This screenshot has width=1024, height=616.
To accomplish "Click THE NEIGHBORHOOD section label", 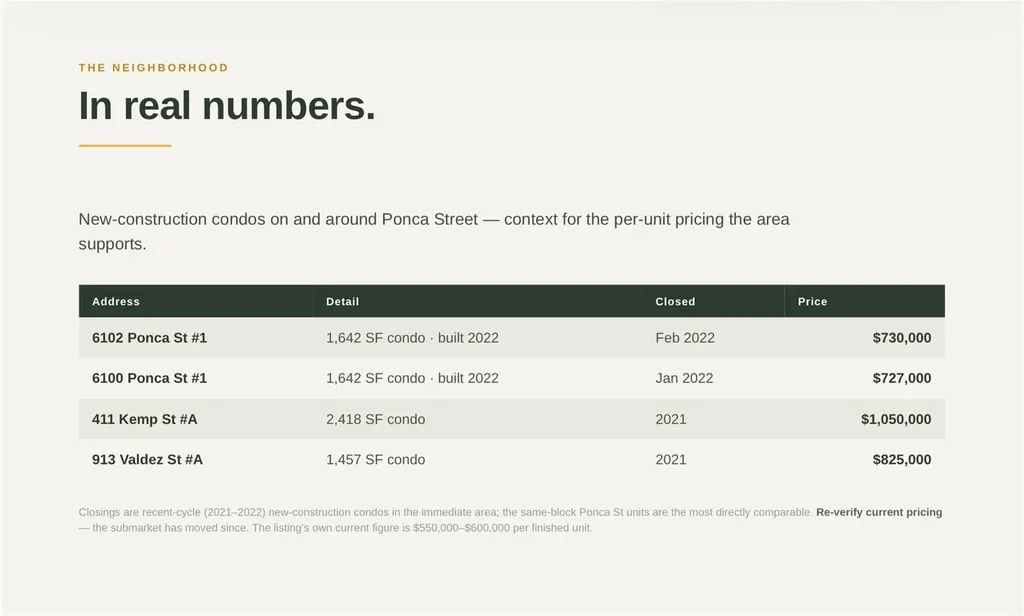I will coord(153,67).
